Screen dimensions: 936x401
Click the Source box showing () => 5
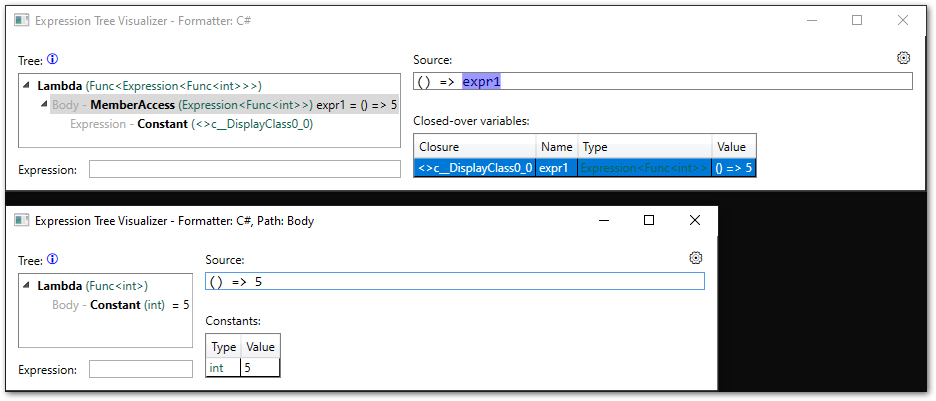coord(454,282)
